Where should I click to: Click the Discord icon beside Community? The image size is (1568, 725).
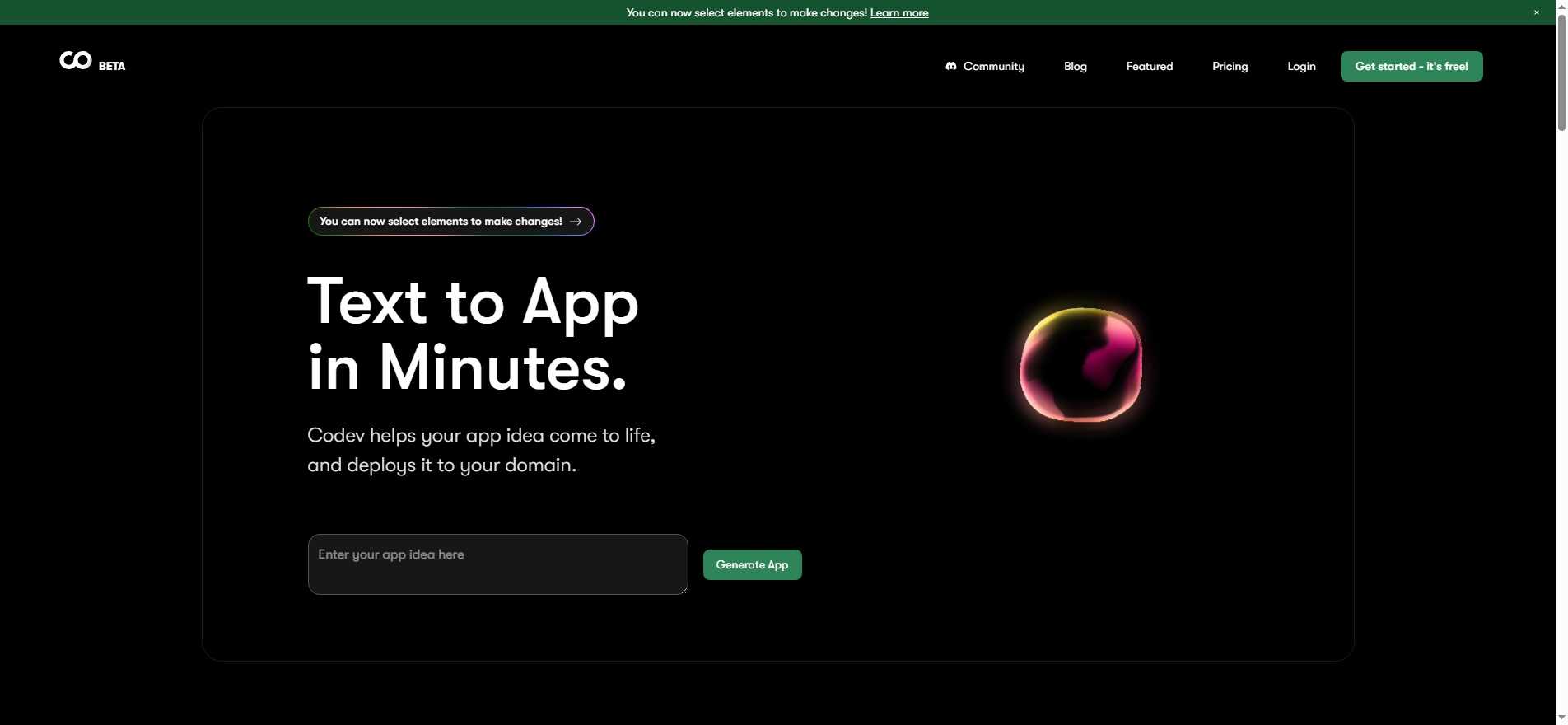(x=951, y=66)
